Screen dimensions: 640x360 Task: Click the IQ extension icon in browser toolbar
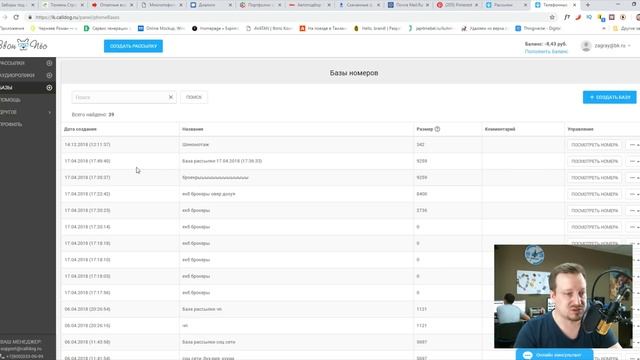coord(589,17)
